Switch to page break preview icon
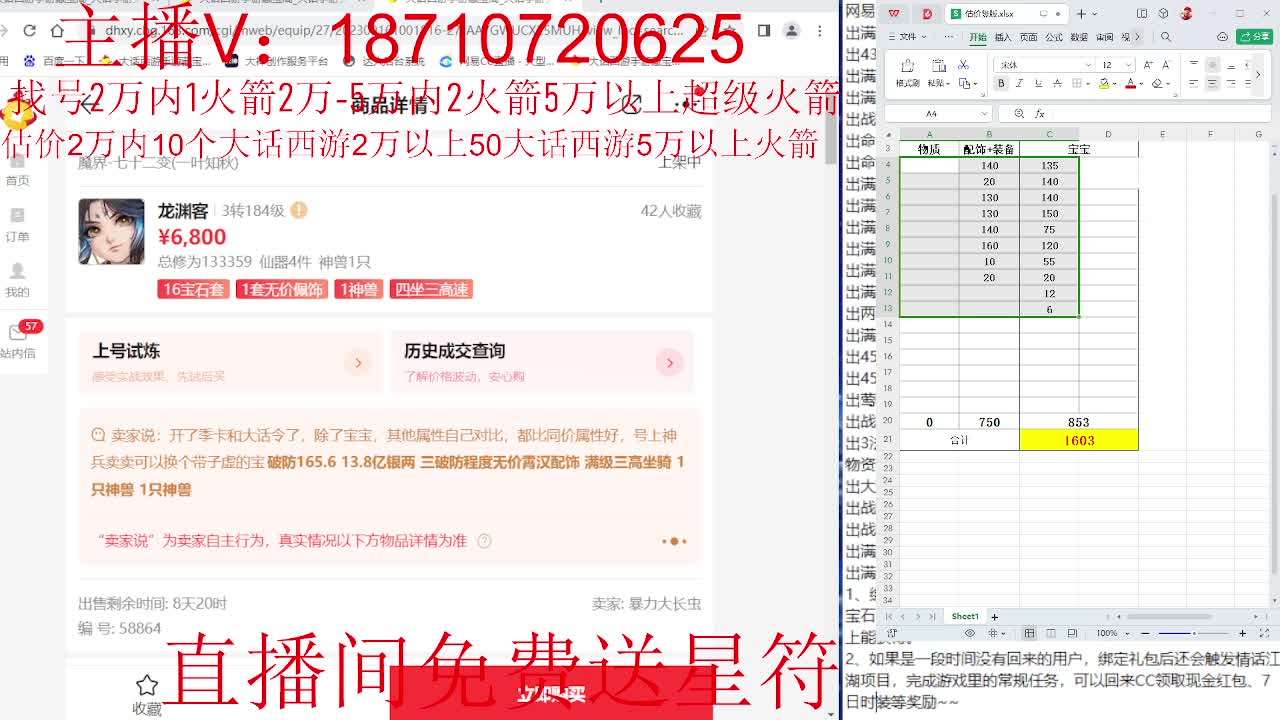Screen dimensions: 1280x720 [1072, 633]
